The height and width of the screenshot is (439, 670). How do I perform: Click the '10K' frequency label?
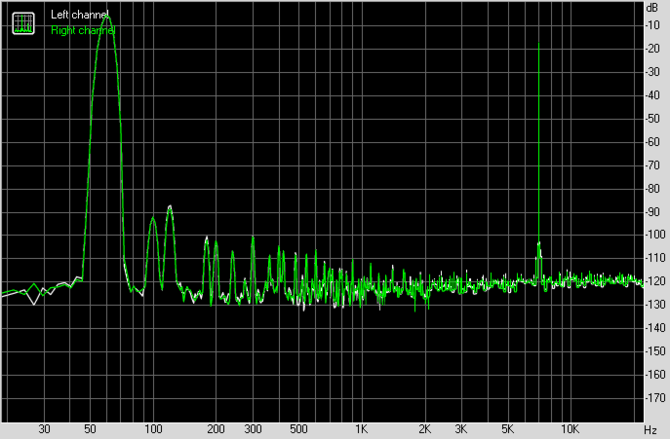pos(570,429)
